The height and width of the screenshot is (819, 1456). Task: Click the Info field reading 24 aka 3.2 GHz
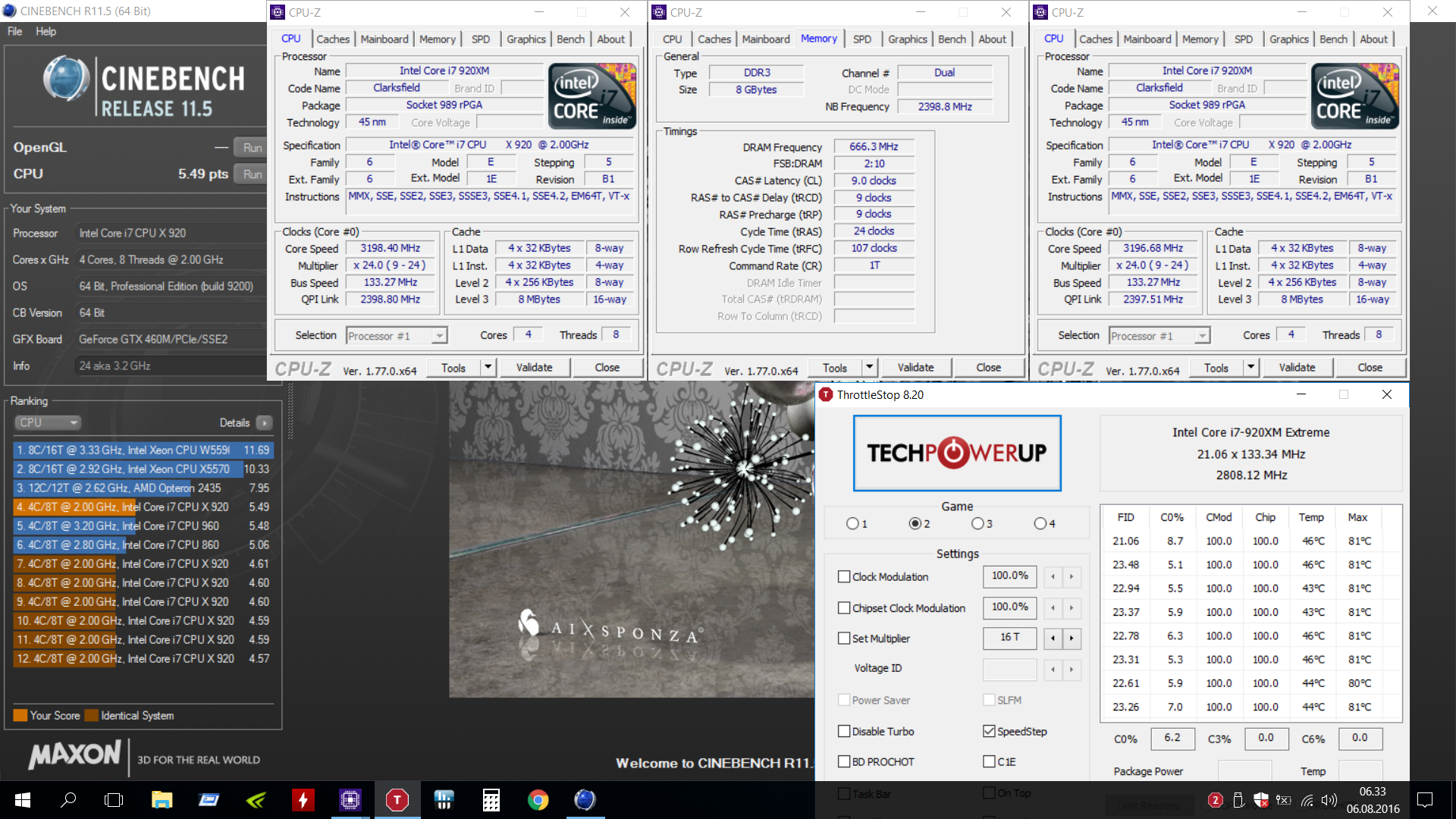(171, 366)
